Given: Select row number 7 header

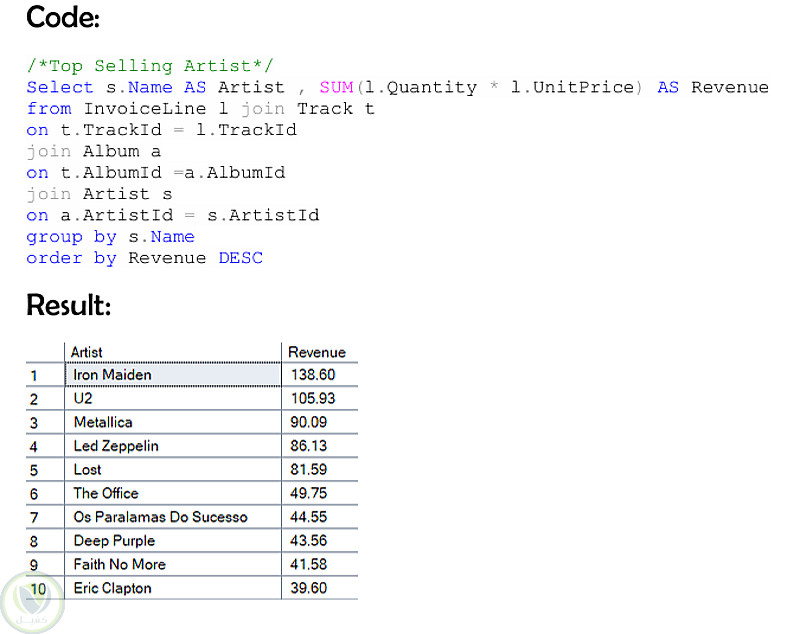Looking at the screenshot, I should (x=45, y=518).
